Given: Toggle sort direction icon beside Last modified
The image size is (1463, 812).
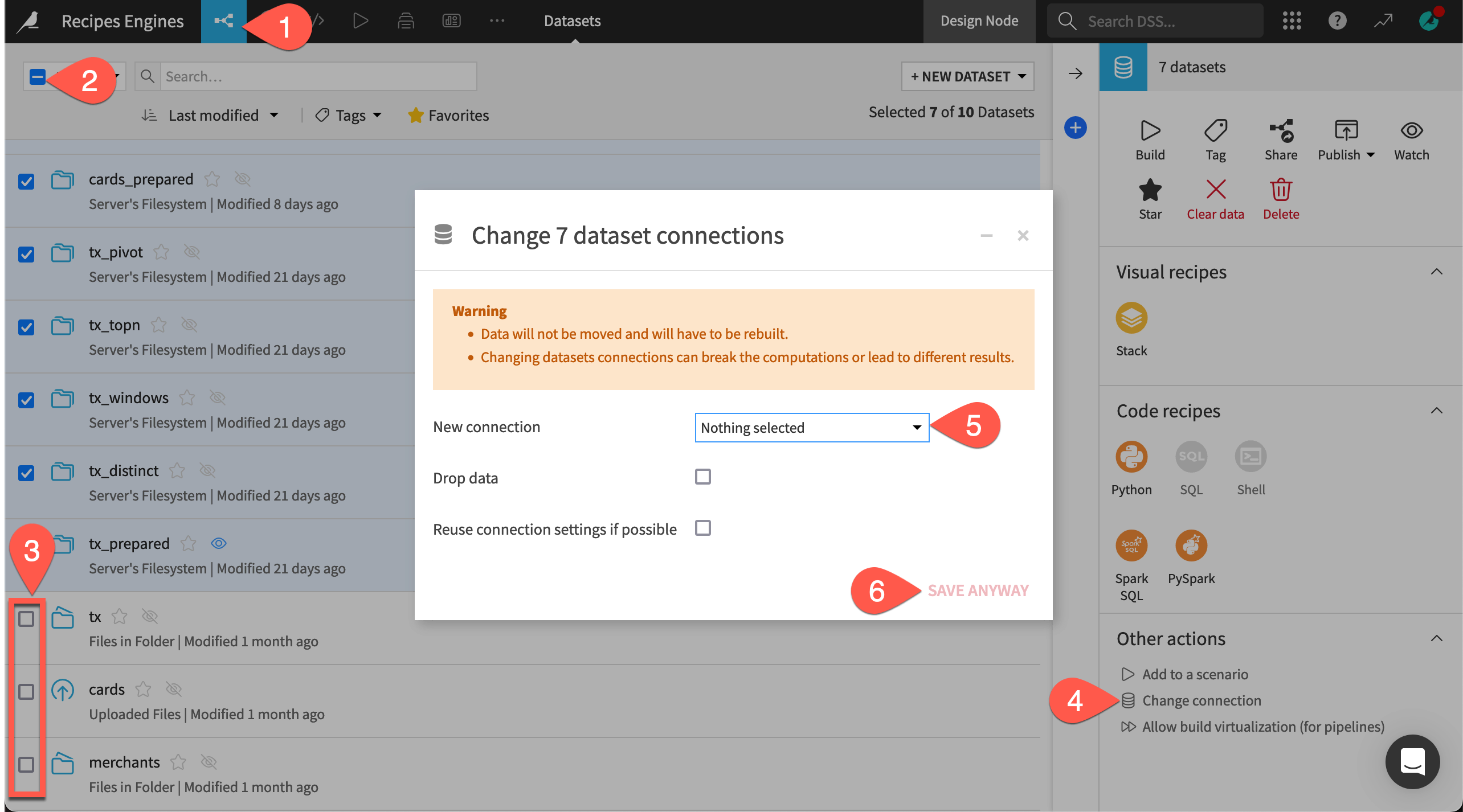Looking at the screenshot, I should pyautogui.click(x=149, y=116).
